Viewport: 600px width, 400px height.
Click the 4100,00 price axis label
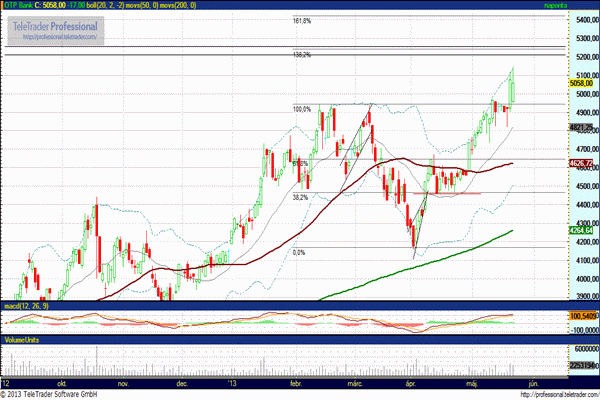[x=587, y=260]
